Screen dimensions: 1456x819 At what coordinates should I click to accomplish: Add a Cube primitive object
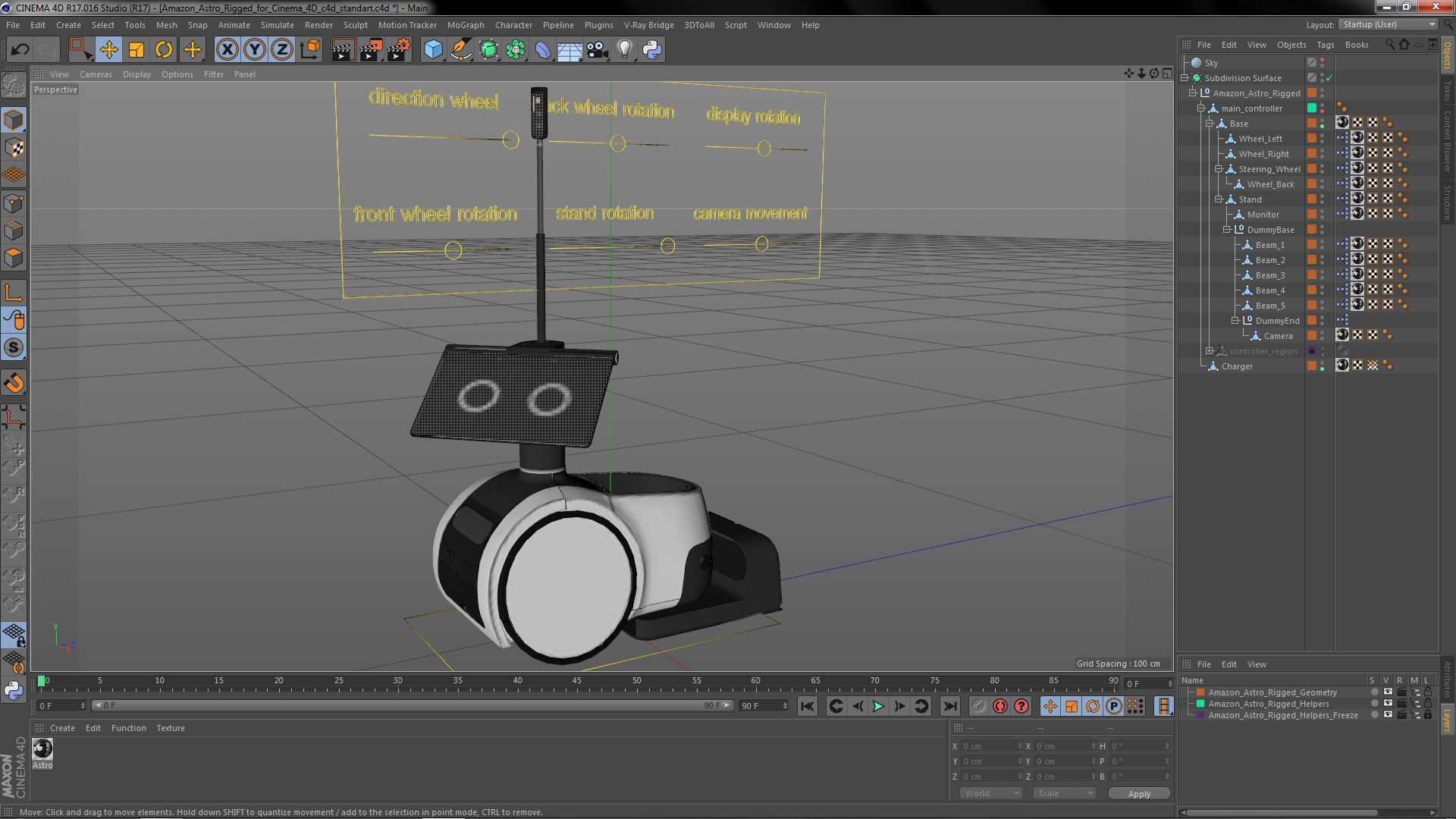(433, 50)
